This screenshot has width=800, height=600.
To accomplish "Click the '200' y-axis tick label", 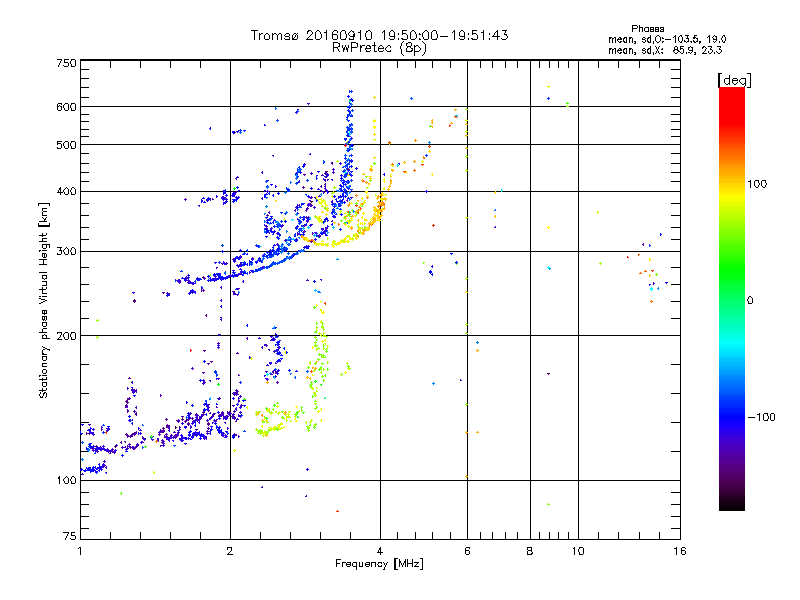I will [66, 336].
